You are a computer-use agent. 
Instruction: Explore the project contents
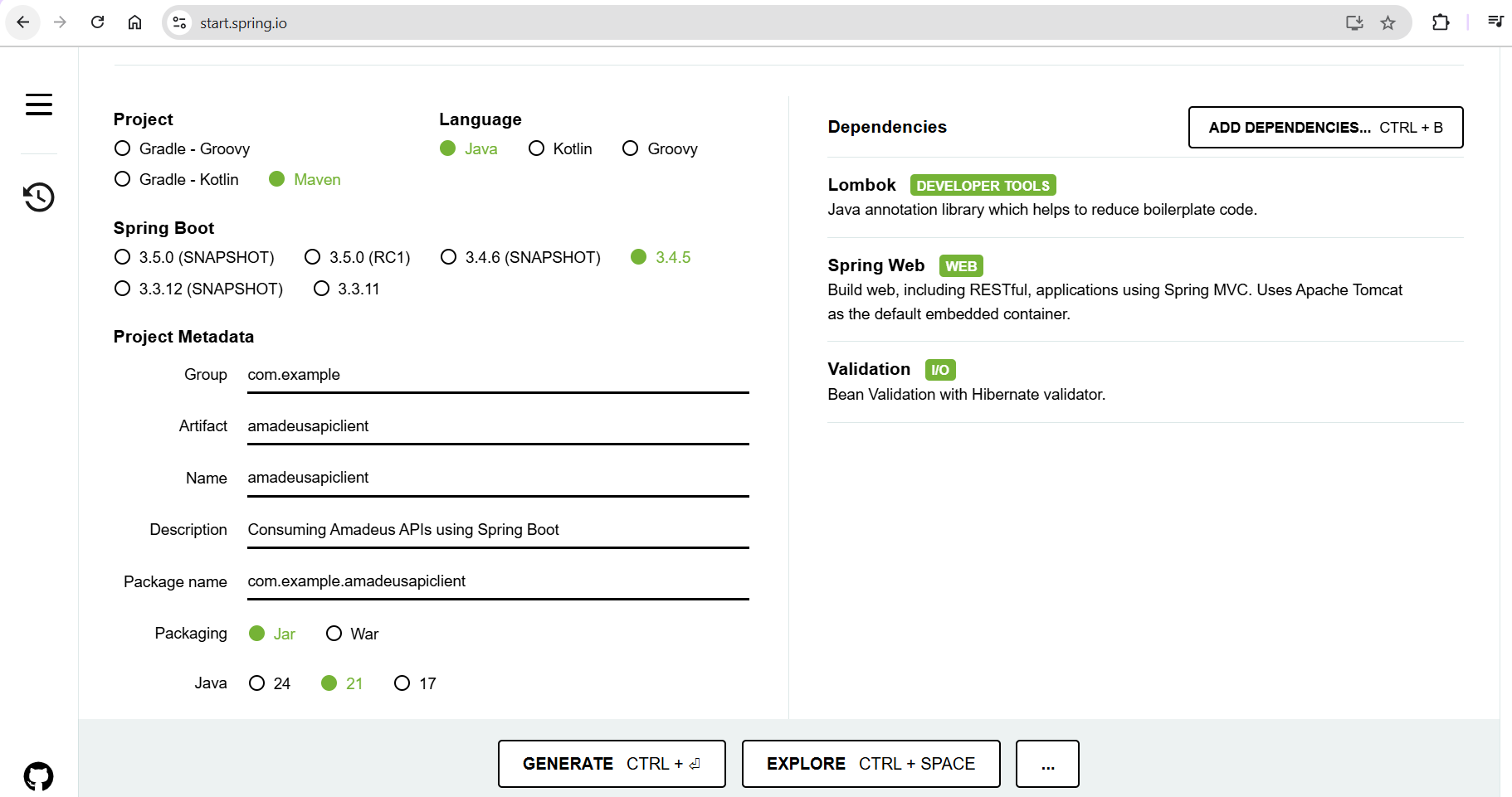coord(871,764)
